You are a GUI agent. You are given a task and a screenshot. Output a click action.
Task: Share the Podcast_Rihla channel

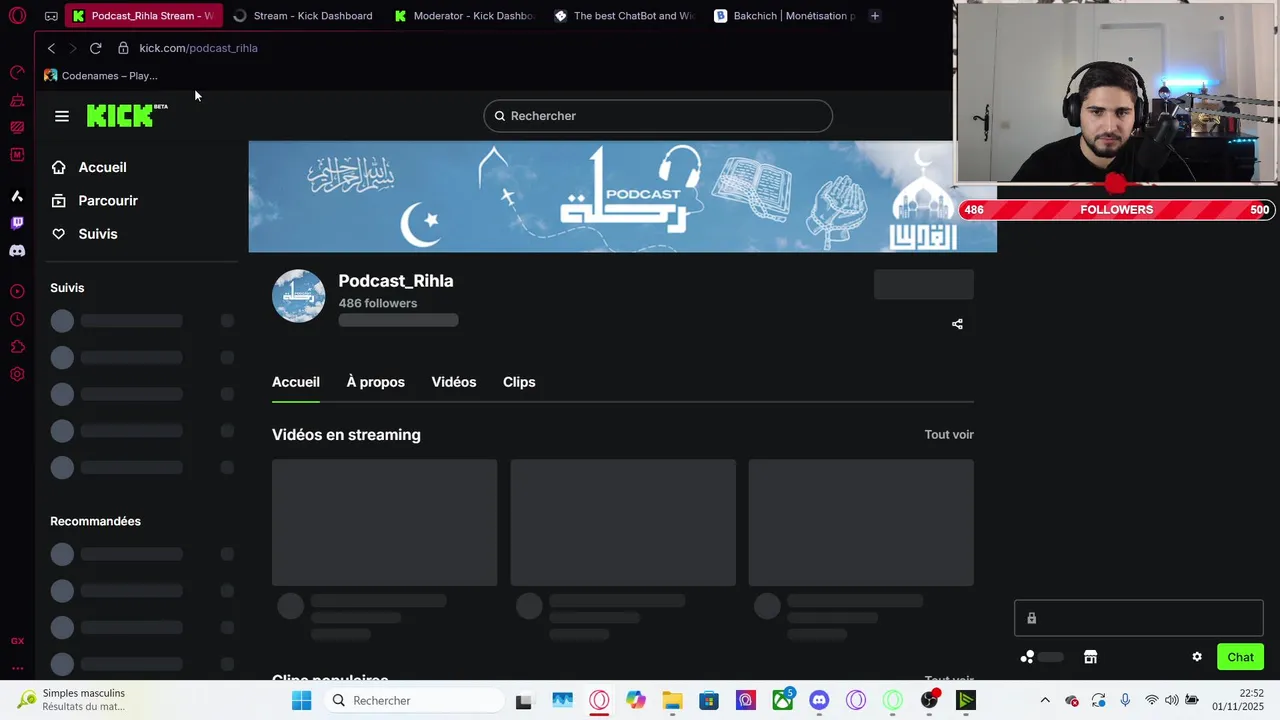coord(957,324)
